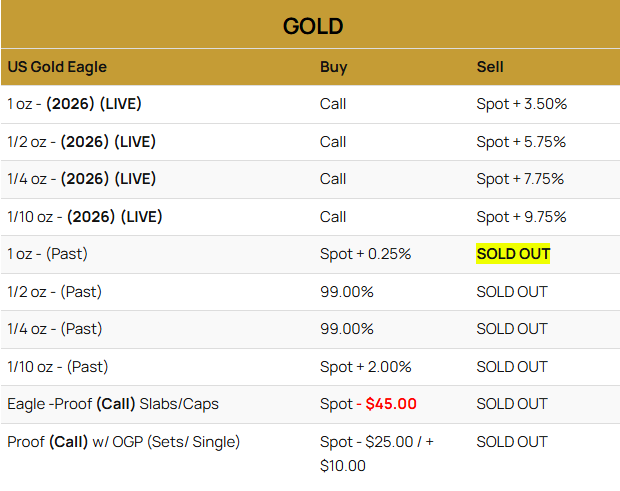Select the 1/4 oz (2026) LIVE row label
Image resolution: width=620 pixels, height=491 pixels.
point(82,179)
